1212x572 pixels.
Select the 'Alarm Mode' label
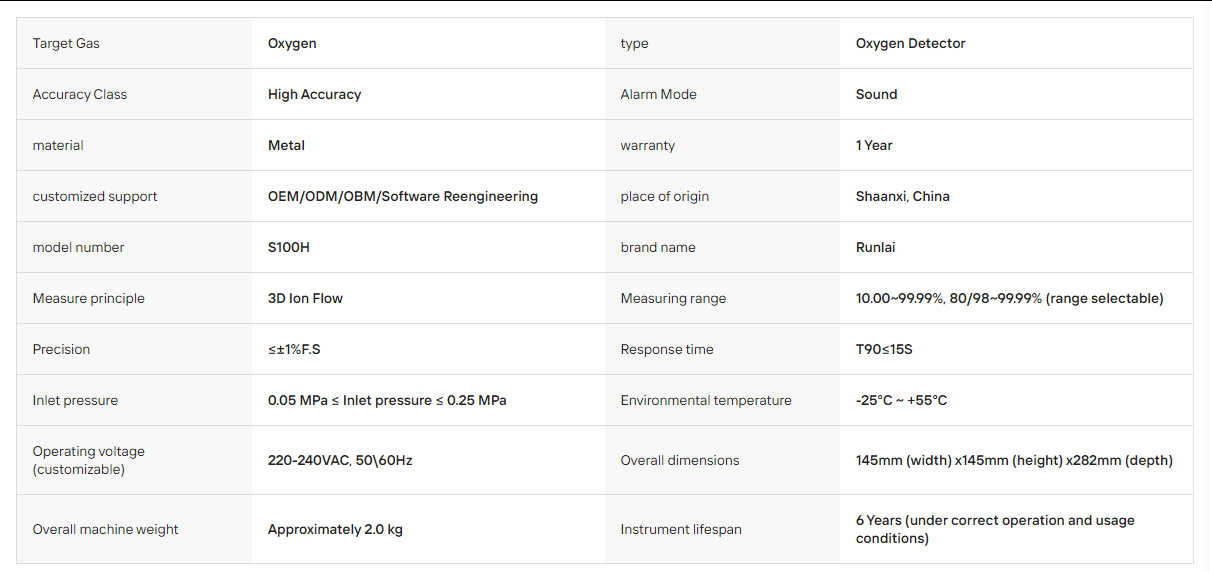point(658,94)
